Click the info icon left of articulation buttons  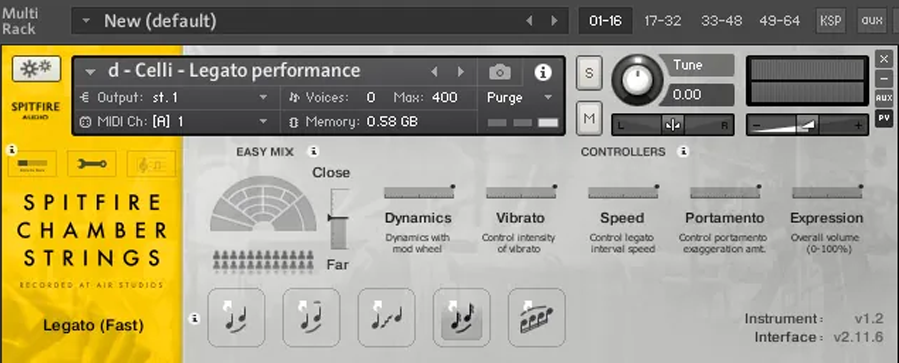point(194,318)
